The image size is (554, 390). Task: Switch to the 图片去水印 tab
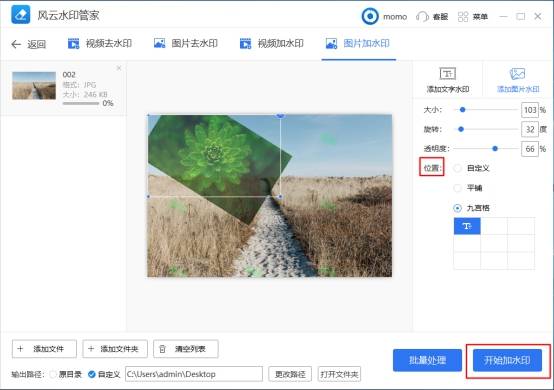(x=186, y=43)
